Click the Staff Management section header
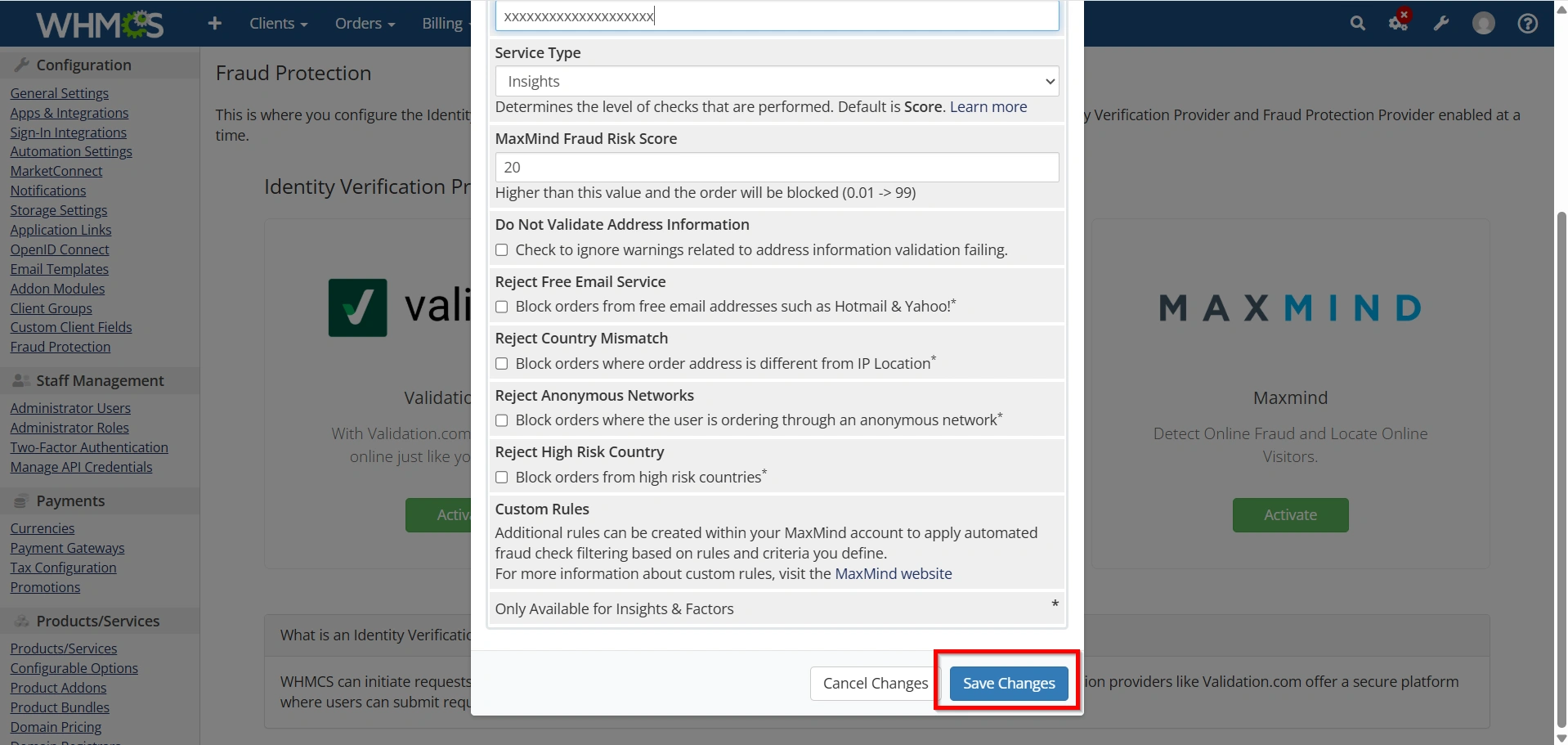Image resolution: width=1568 pixels, height=745 pixels. 100,380
